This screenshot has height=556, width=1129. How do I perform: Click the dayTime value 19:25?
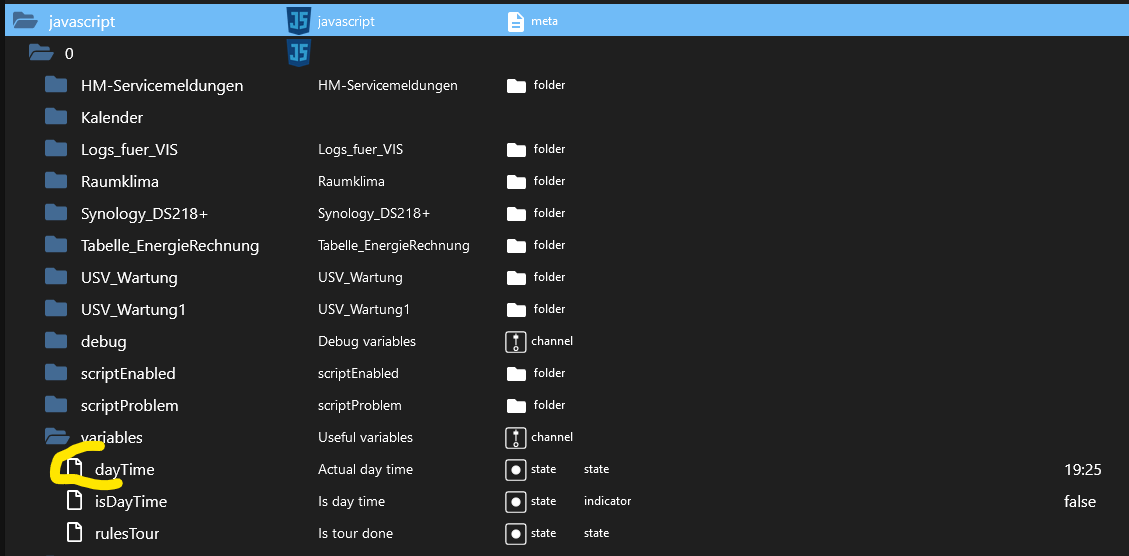click(x=1082, y=470)
